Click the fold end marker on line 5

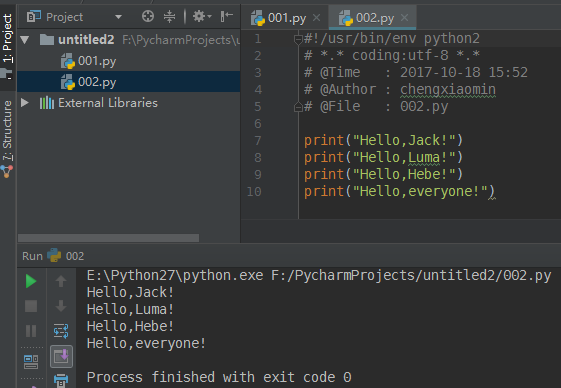298,107
